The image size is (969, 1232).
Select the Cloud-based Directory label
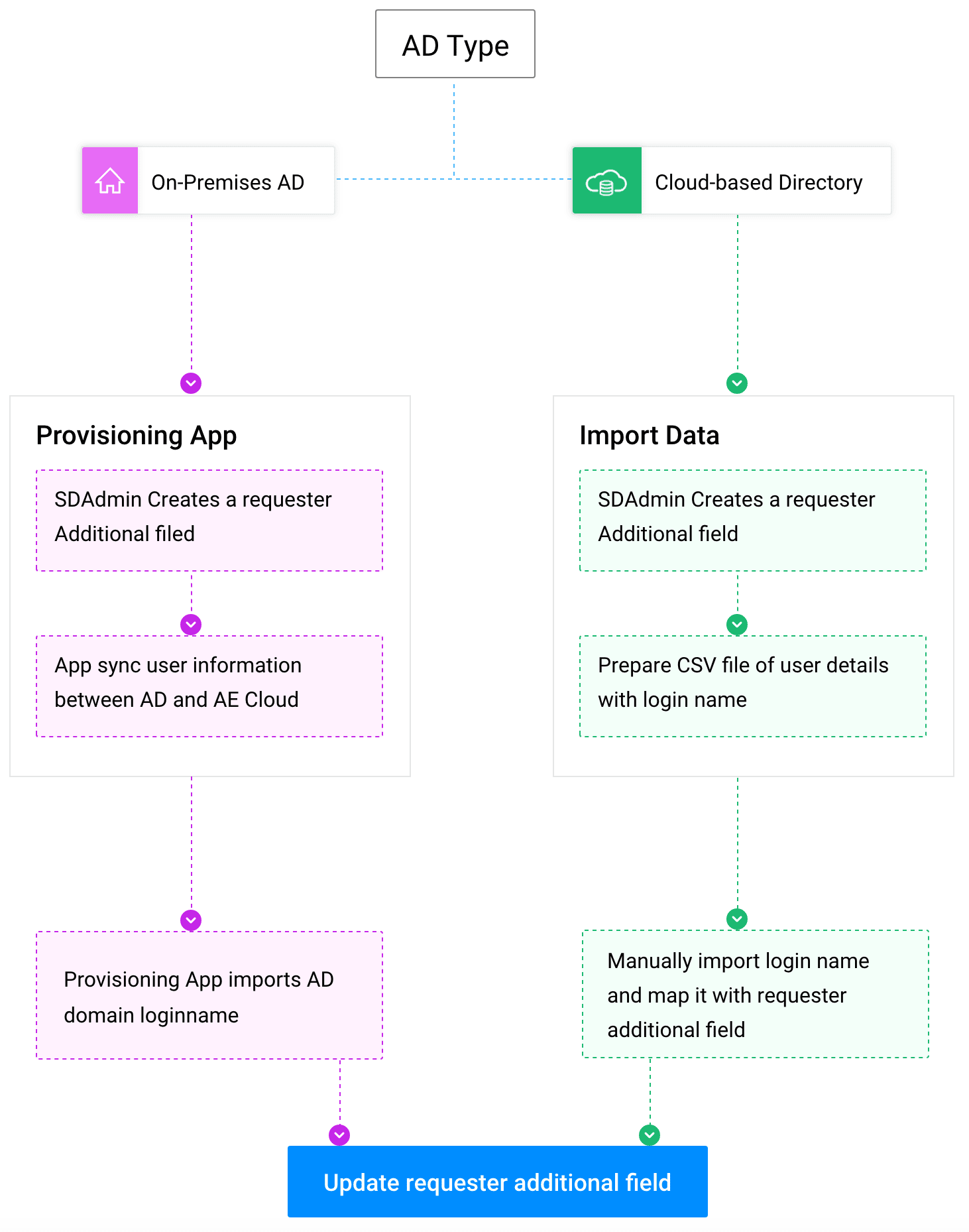(x=758, y=182)
